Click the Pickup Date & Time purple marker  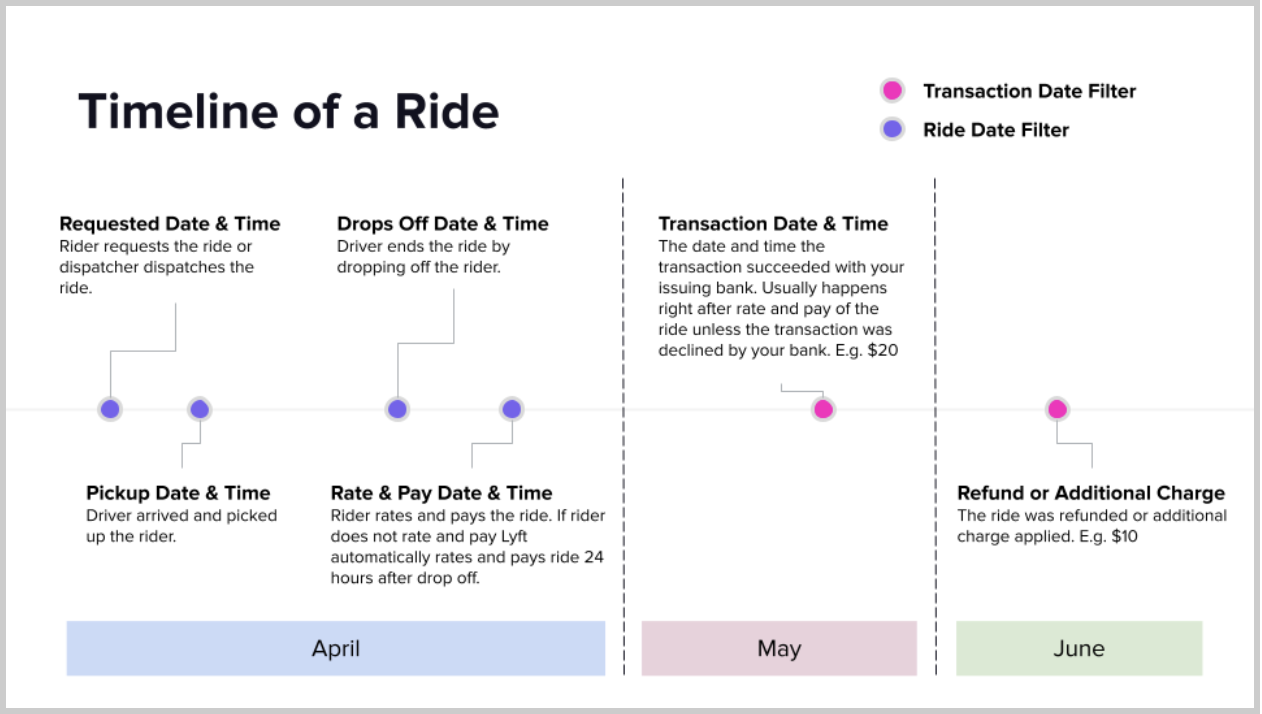(x=199, y=409)
